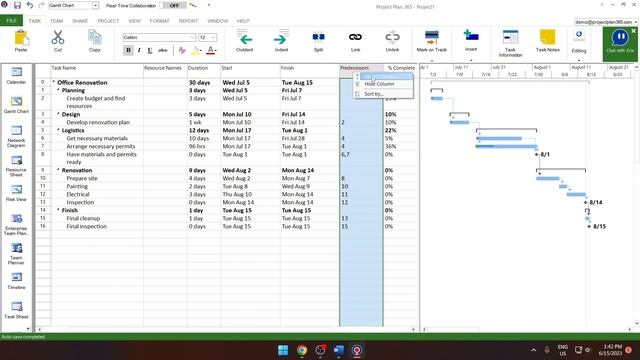Open the Calendar view in sidebar
Screen dimensions: 640x360
[16, 76]
